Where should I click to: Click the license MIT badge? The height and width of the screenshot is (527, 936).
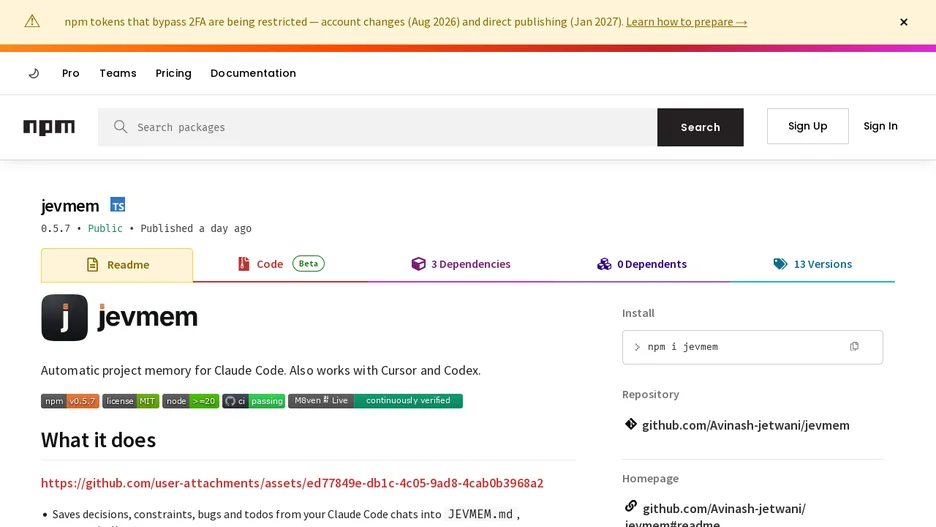pos(131,401)
